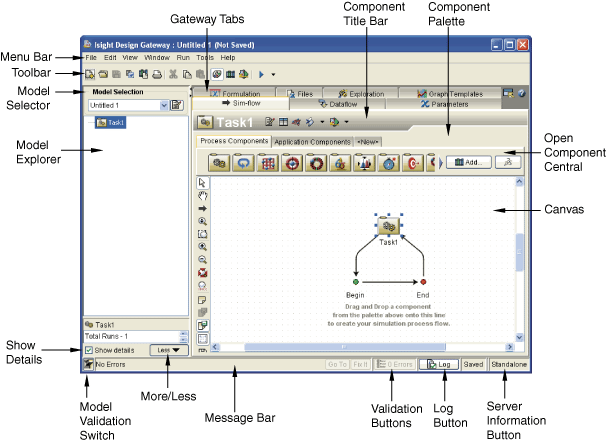Click the canvas horizontal scrollbar right arrow
Image resolution: width=610 pixels, height=443 pixels.
point(509,347)
